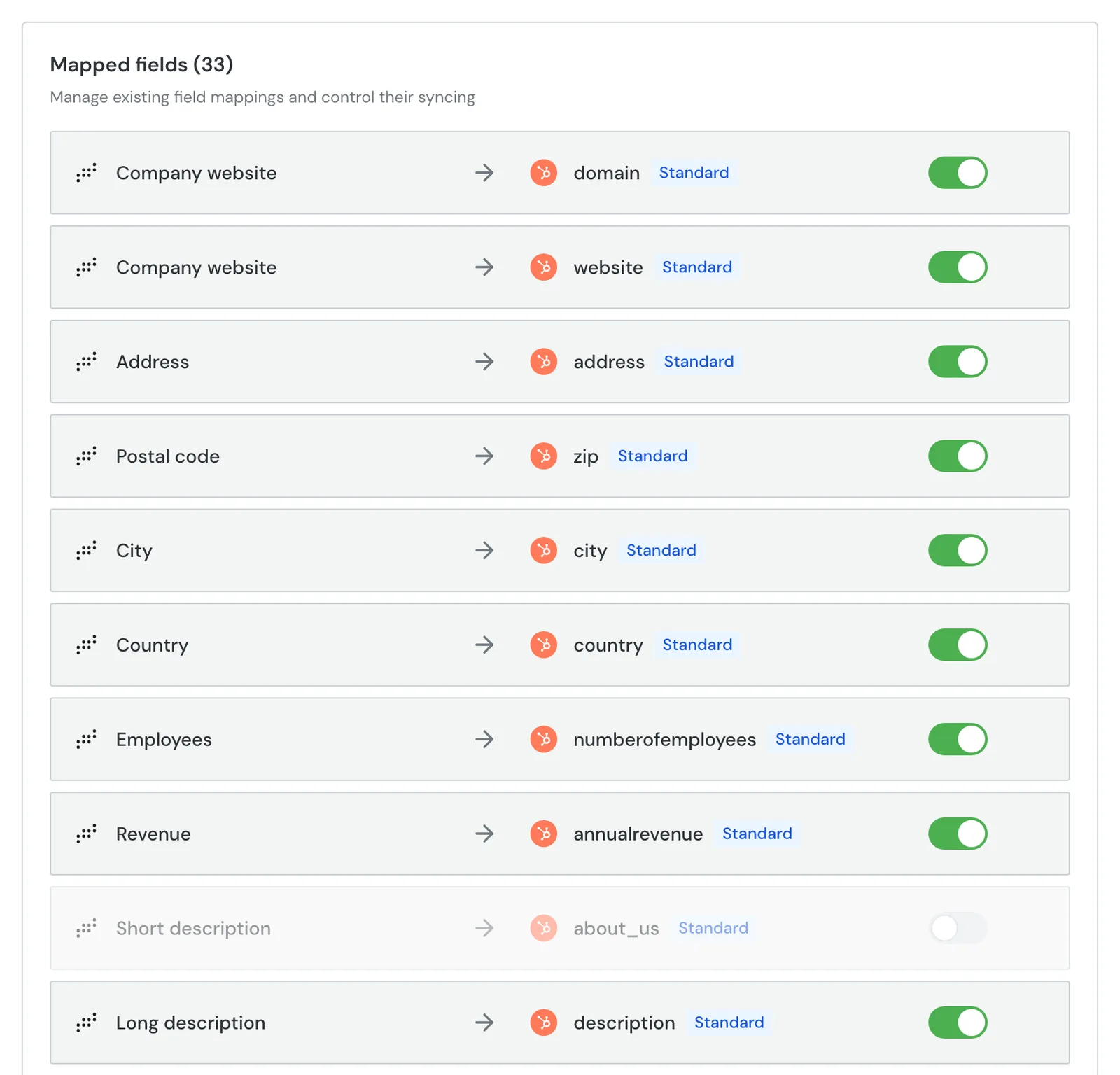Click the Standard tag next to zip
Image resolution: width=1120 pixels, height=1075 pixels.
tap(652, 456)
